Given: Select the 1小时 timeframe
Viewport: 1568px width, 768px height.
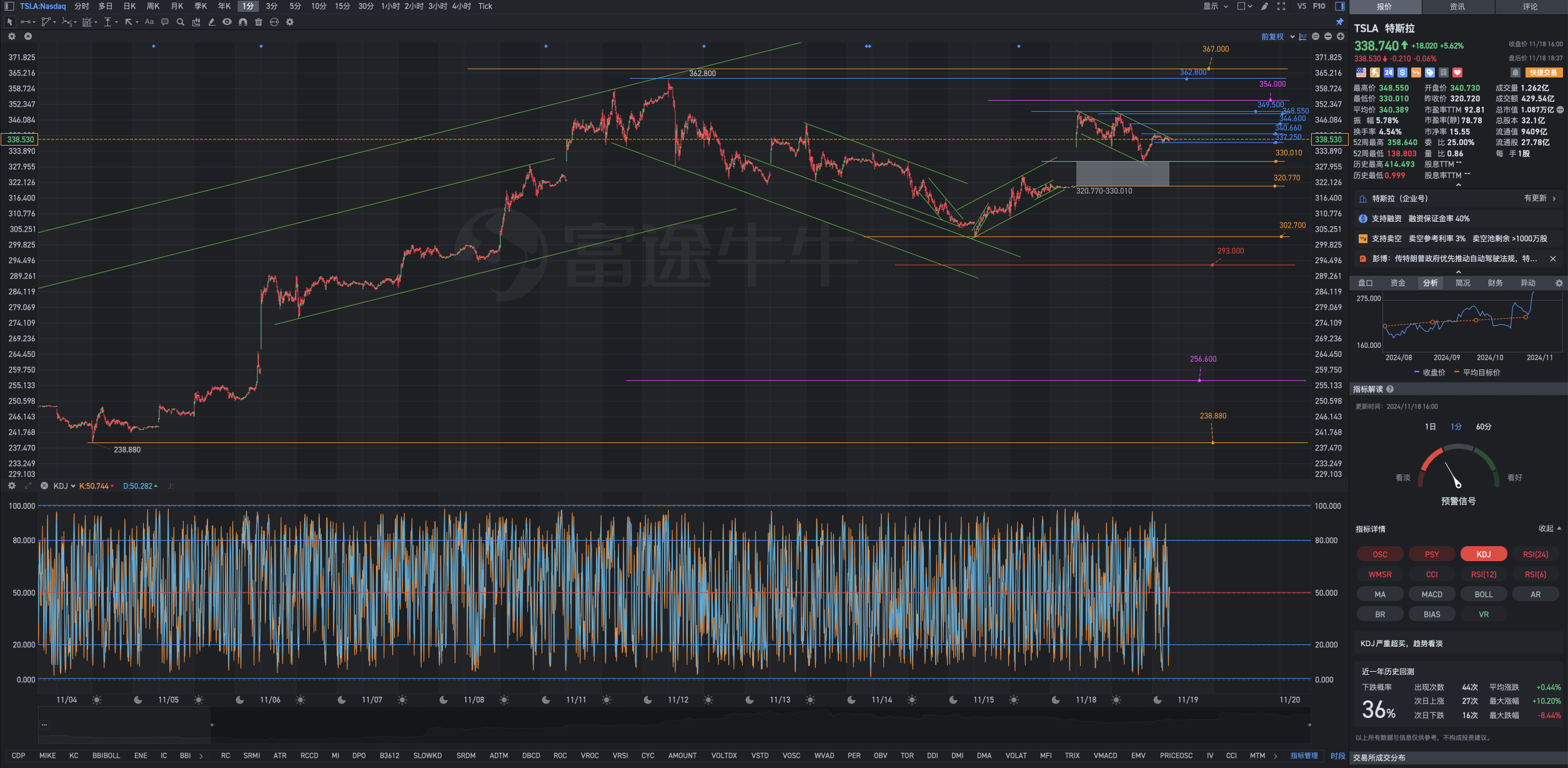Looking at the screenshot, I should click(x=390, y=6).
